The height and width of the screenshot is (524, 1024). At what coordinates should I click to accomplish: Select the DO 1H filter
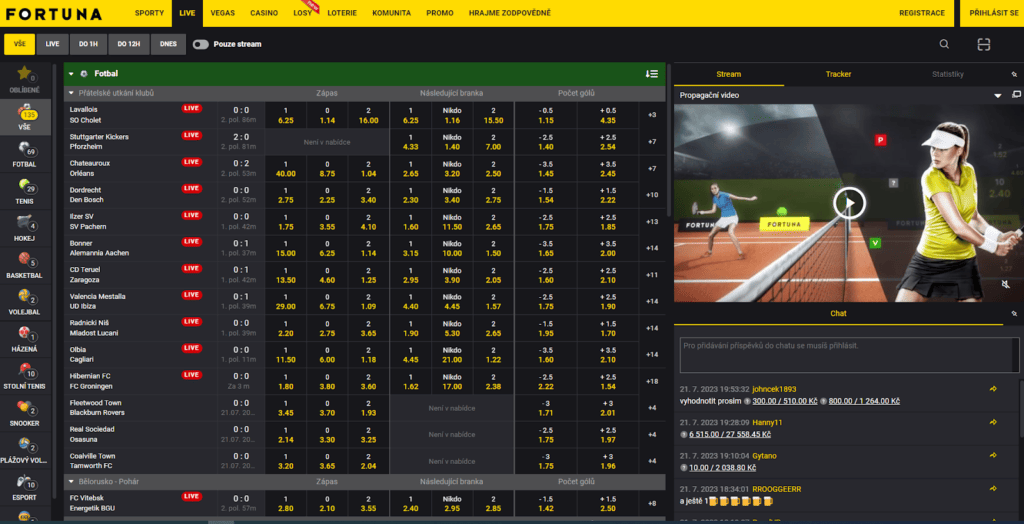click(x=88, y=44)
